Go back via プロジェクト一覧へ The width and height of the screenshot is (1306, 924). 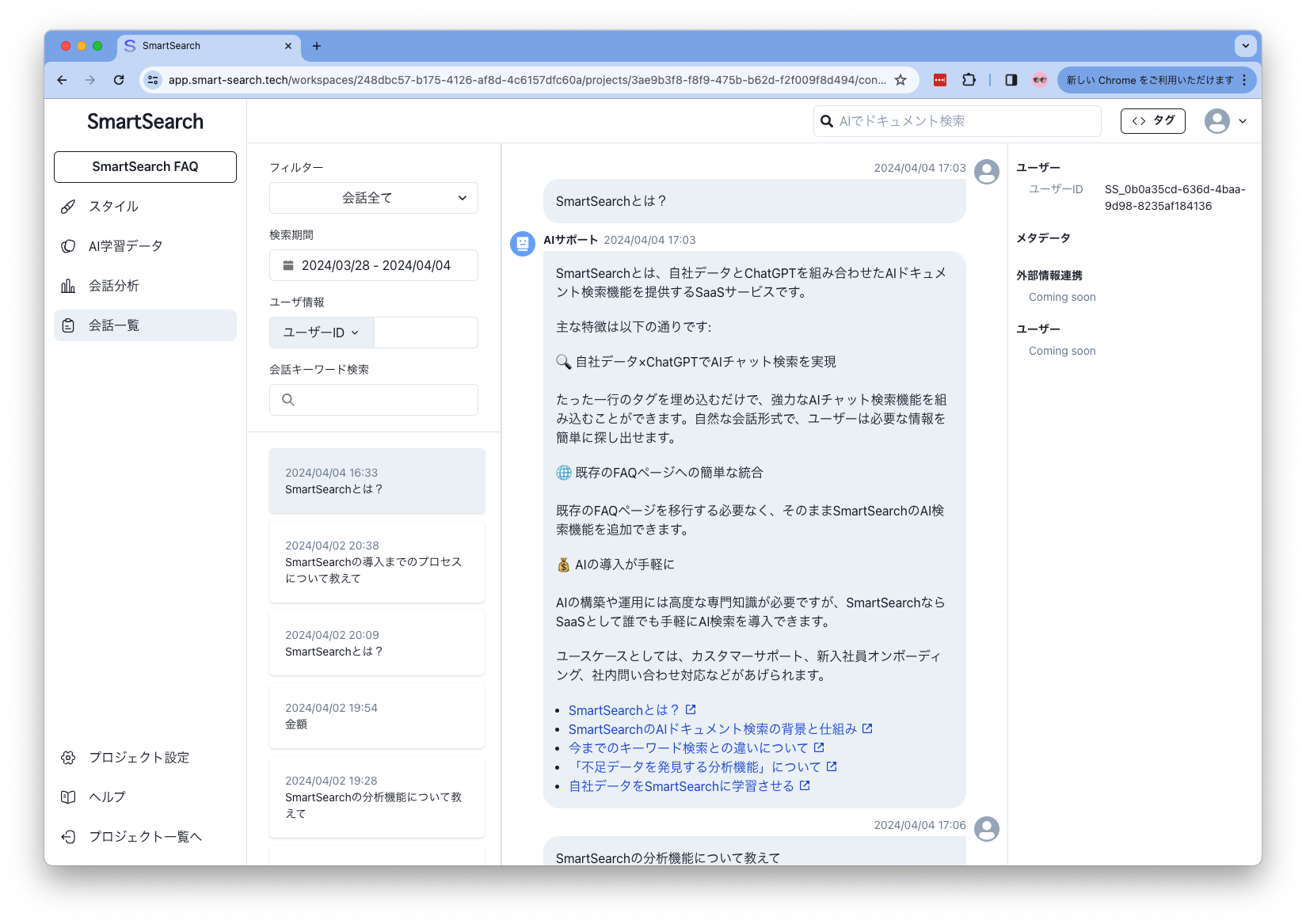click(x=145, y=837)
